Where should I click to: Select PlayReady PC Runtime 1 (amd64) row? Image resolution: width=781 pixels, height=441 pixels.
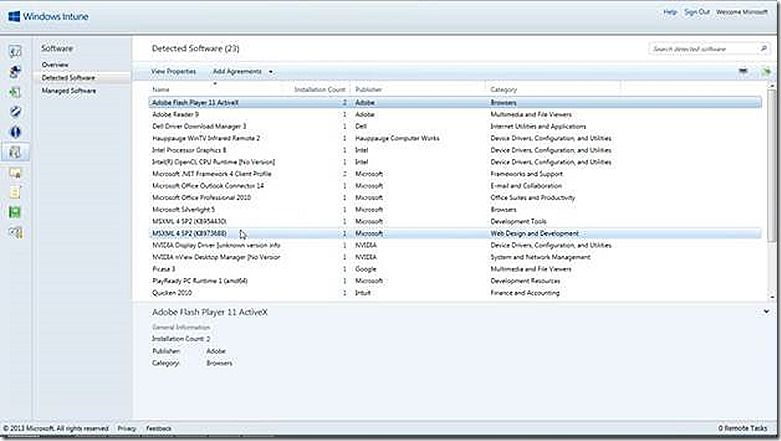(x=455, y=281)
